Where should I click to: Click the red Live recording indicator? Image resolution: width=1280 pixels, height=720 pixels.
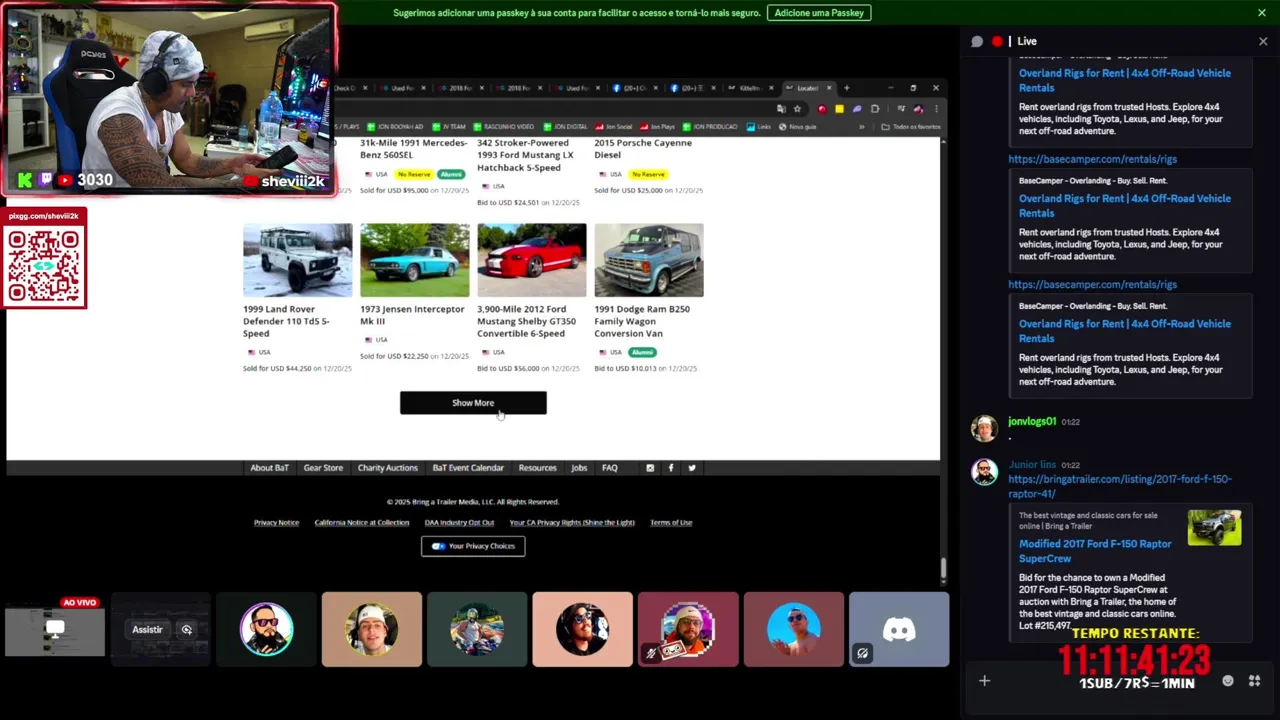pos(997,41)
